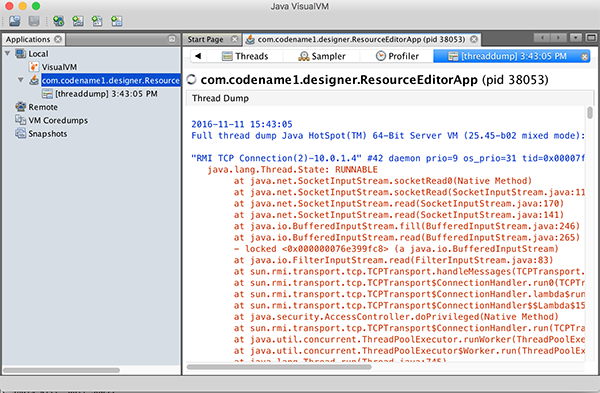600x393 pixels.
Task: Close the threaddump 3:43:05 PM subtab
Action: [585, 57]
